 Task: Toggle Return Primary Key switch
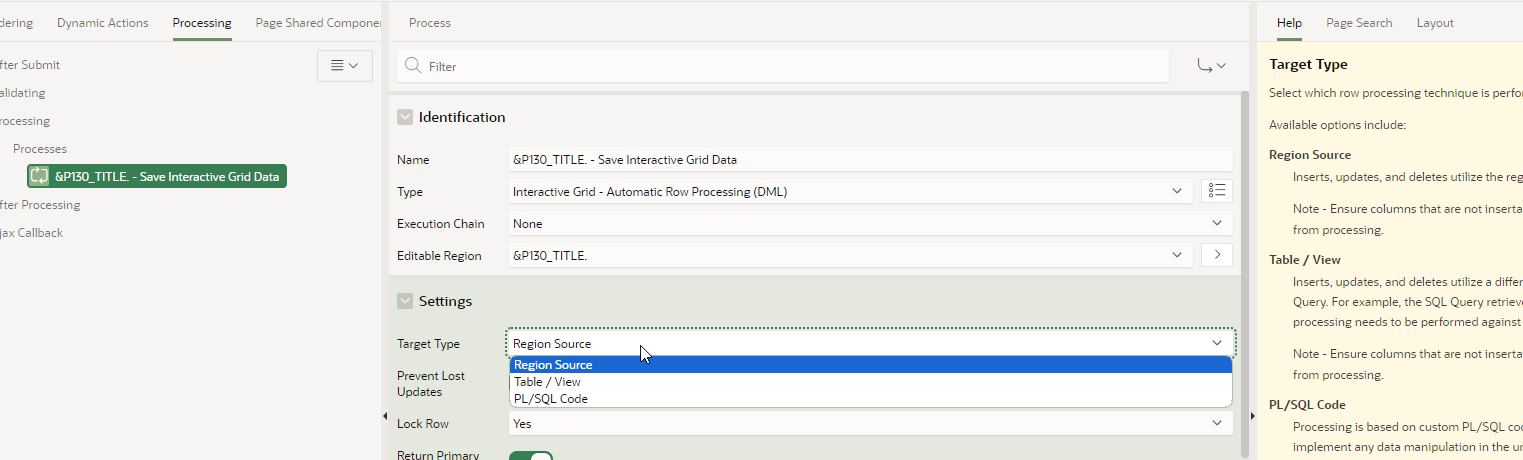531,456
